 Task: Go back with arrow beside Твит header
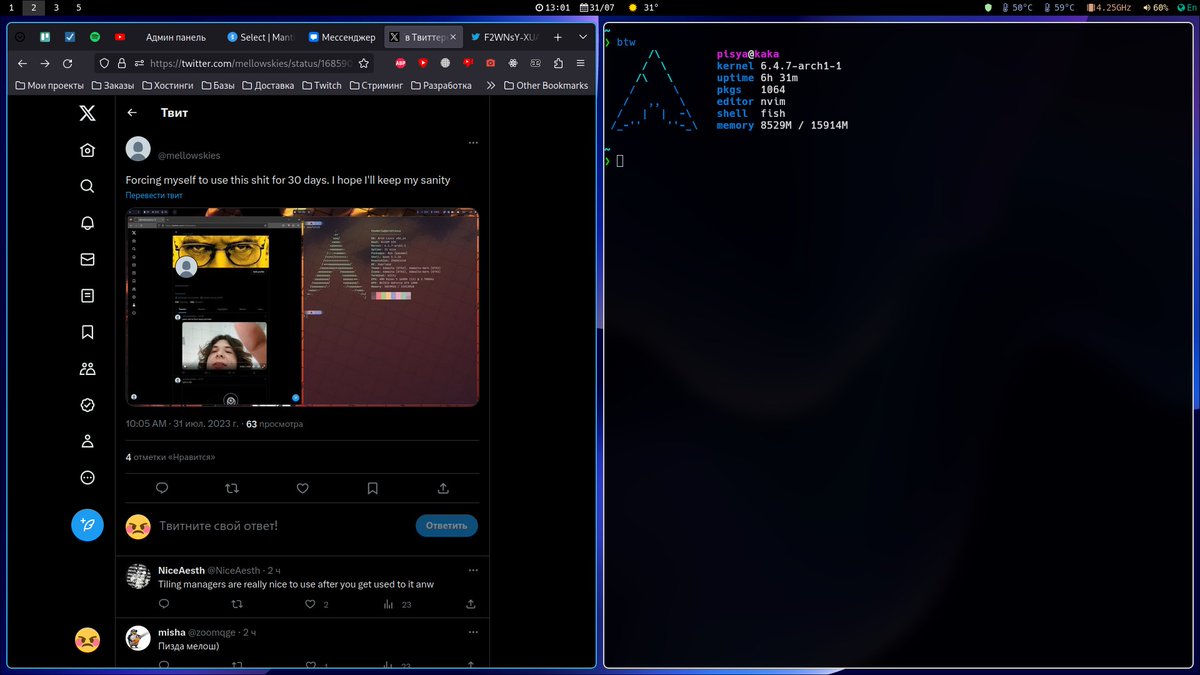[132, 113]
